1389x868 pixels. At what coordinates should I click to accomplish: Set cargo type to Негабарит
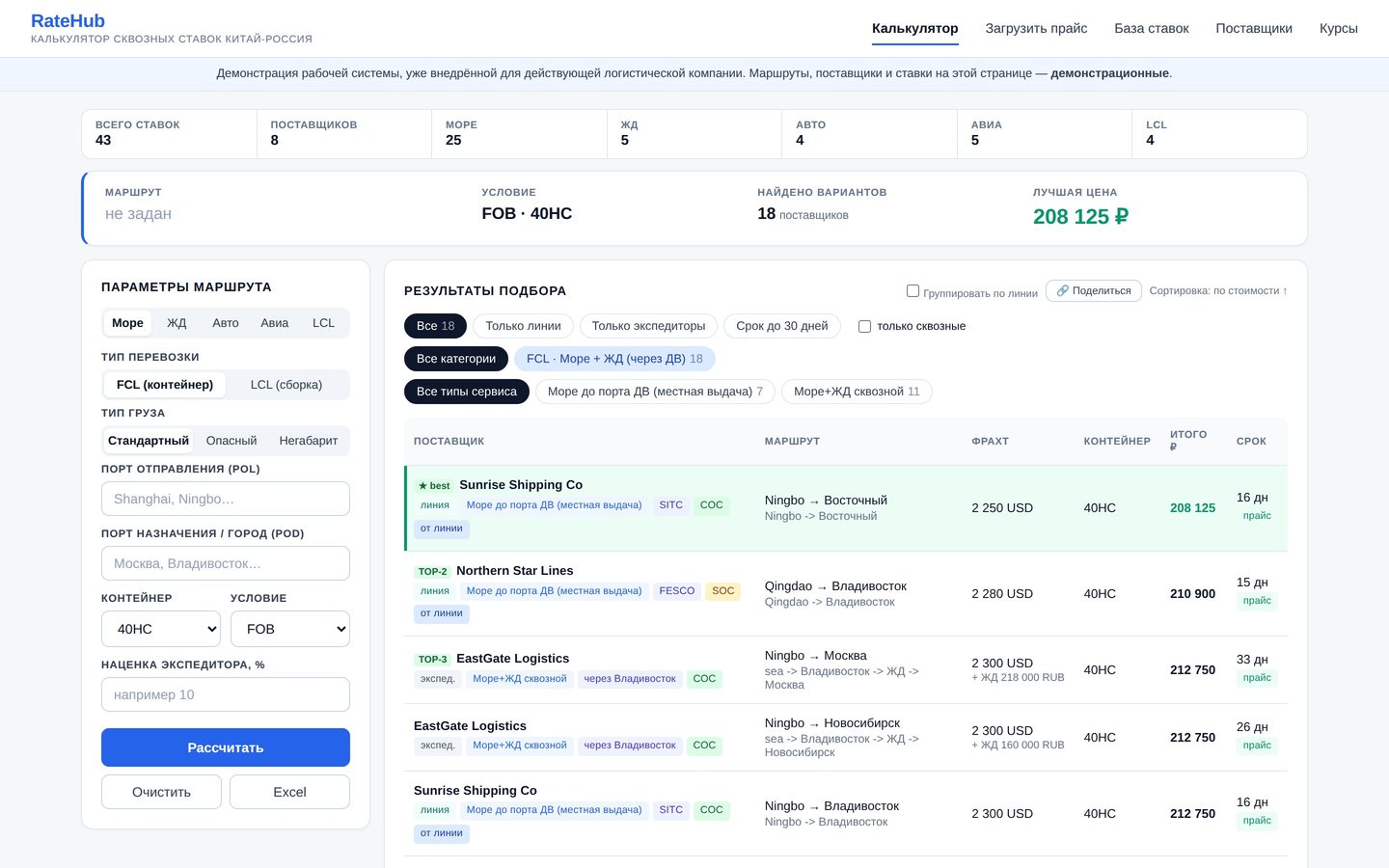[x=309, y=441]
